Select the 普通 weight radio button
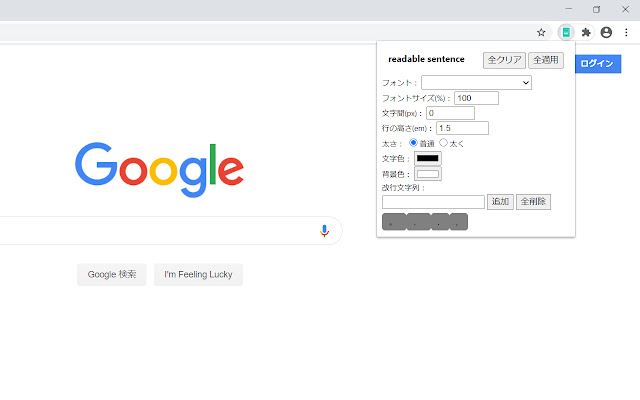Viewport: 640px width, 400px height. pyautogui.click(x=413, y=143)
